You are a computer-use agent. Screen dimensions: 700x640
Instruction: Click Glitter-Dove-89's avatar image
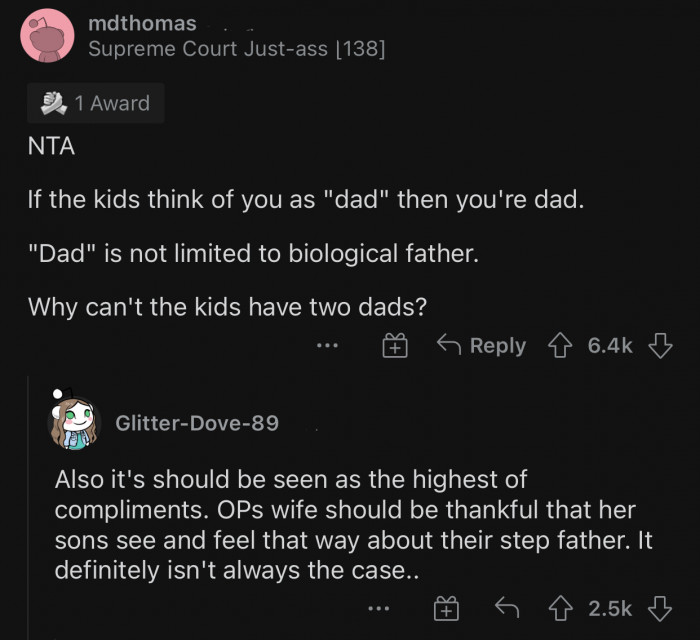click(73, 419)
